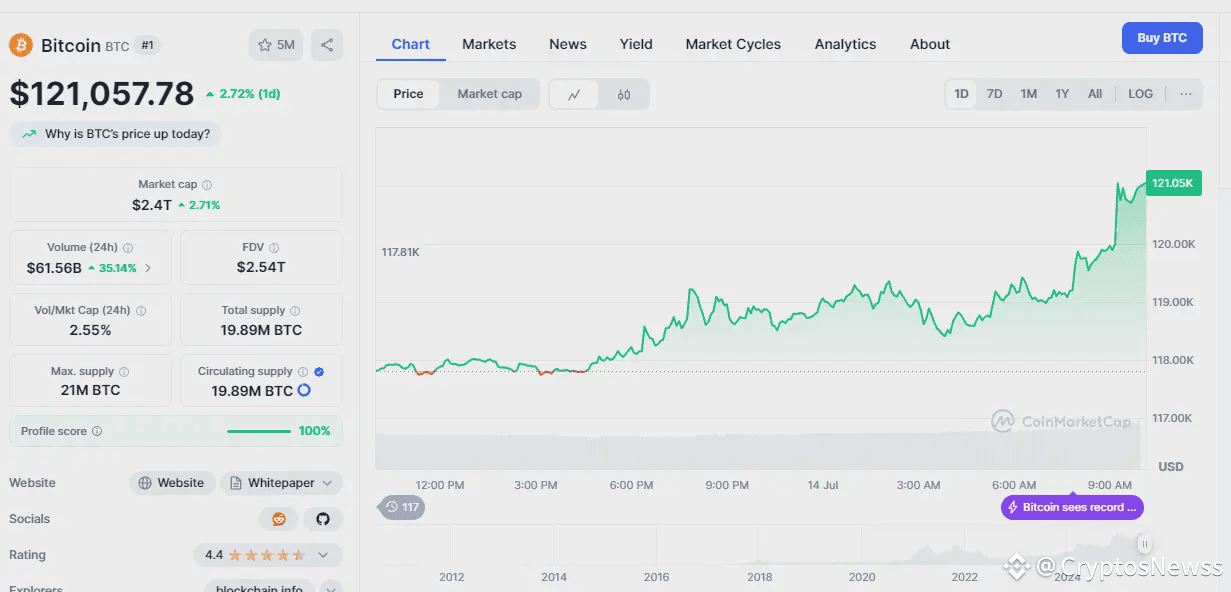
Task: Click the Total supply info icon
Action: click(295, 311)
